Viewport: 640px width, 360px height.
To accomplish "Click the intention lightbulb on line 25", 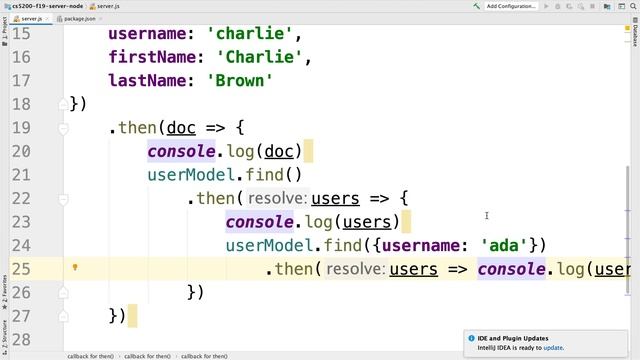I will pos(75,267).
